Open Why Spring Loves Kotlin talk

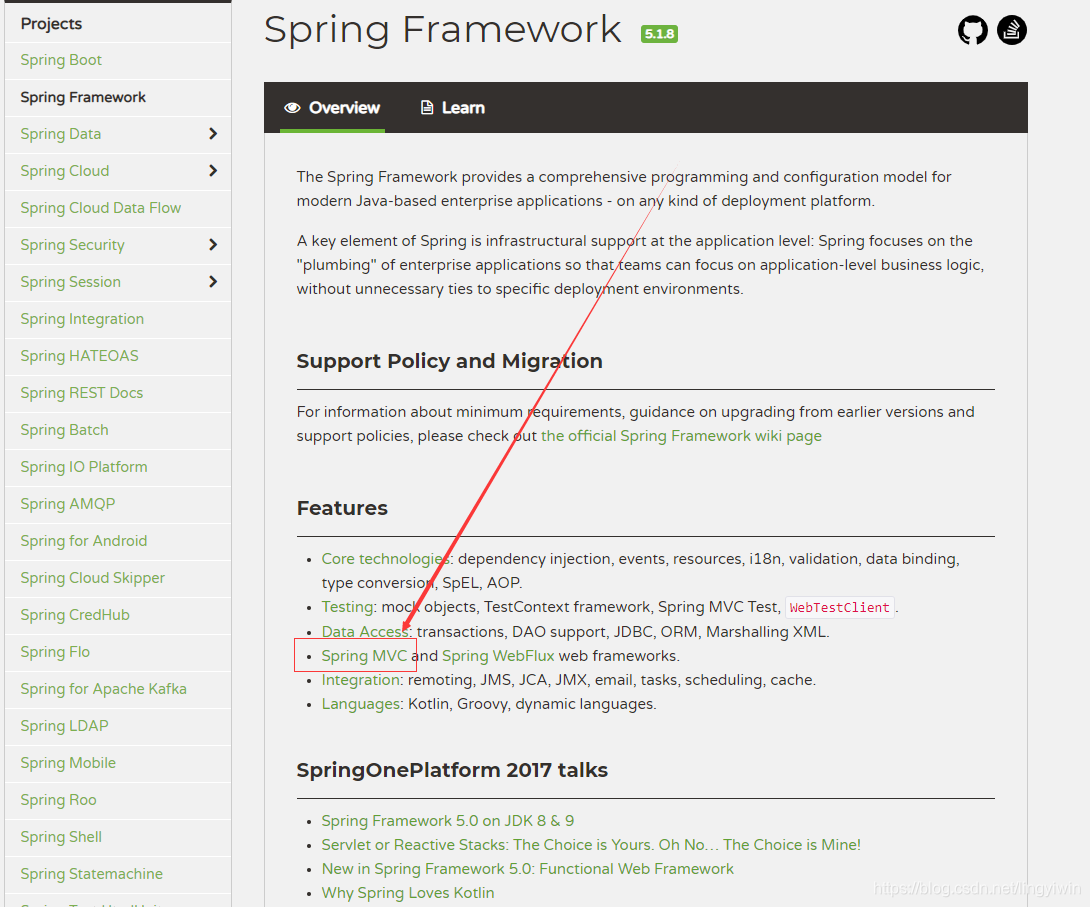pos(407,893)
